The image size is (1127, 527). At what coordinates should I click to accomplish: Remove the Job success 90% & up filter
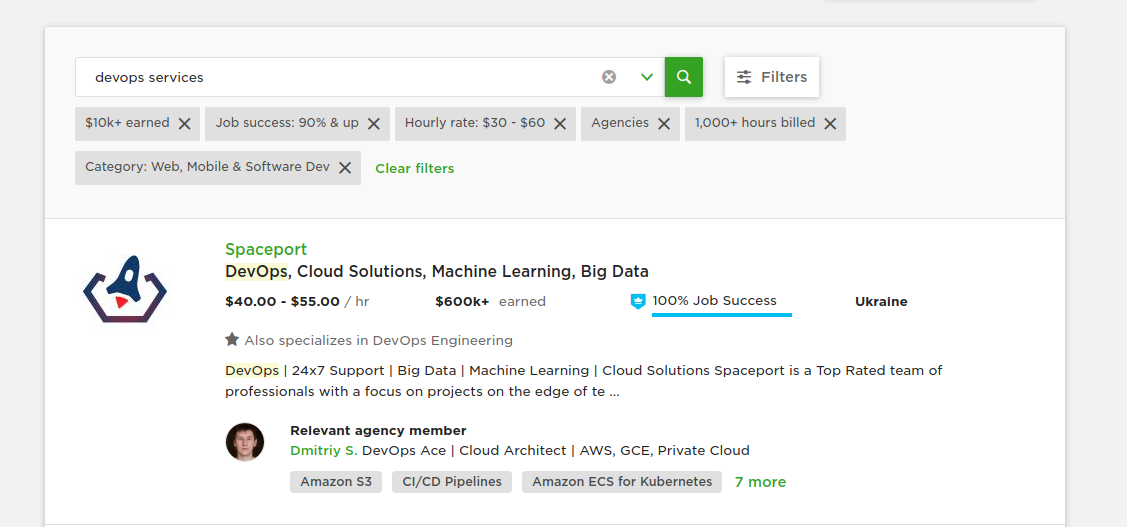click(374, 124)
